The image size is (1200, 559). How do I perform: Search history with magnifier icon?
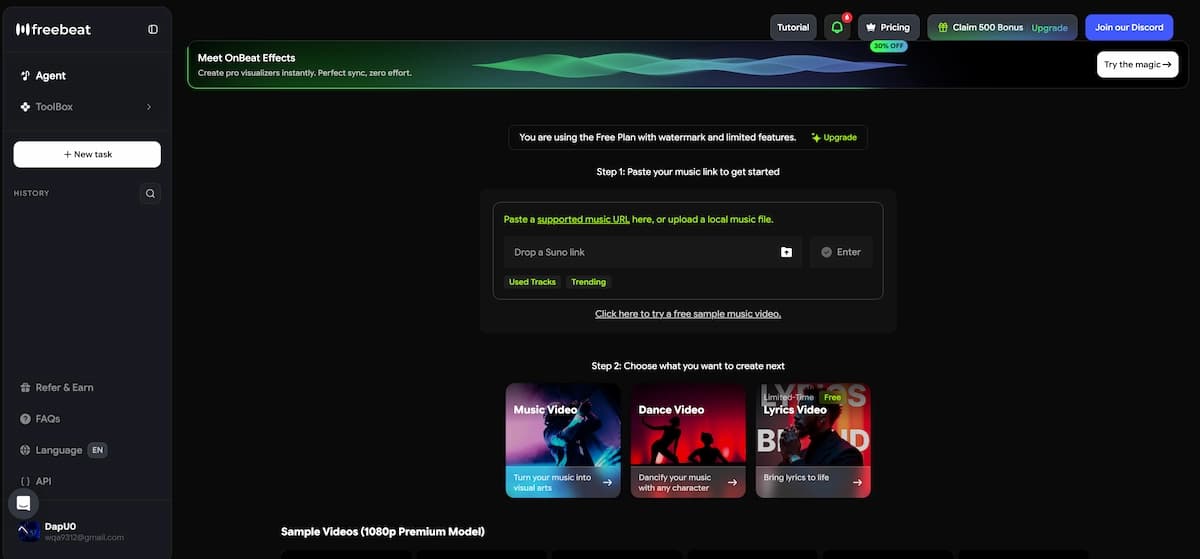pos(150,193)
